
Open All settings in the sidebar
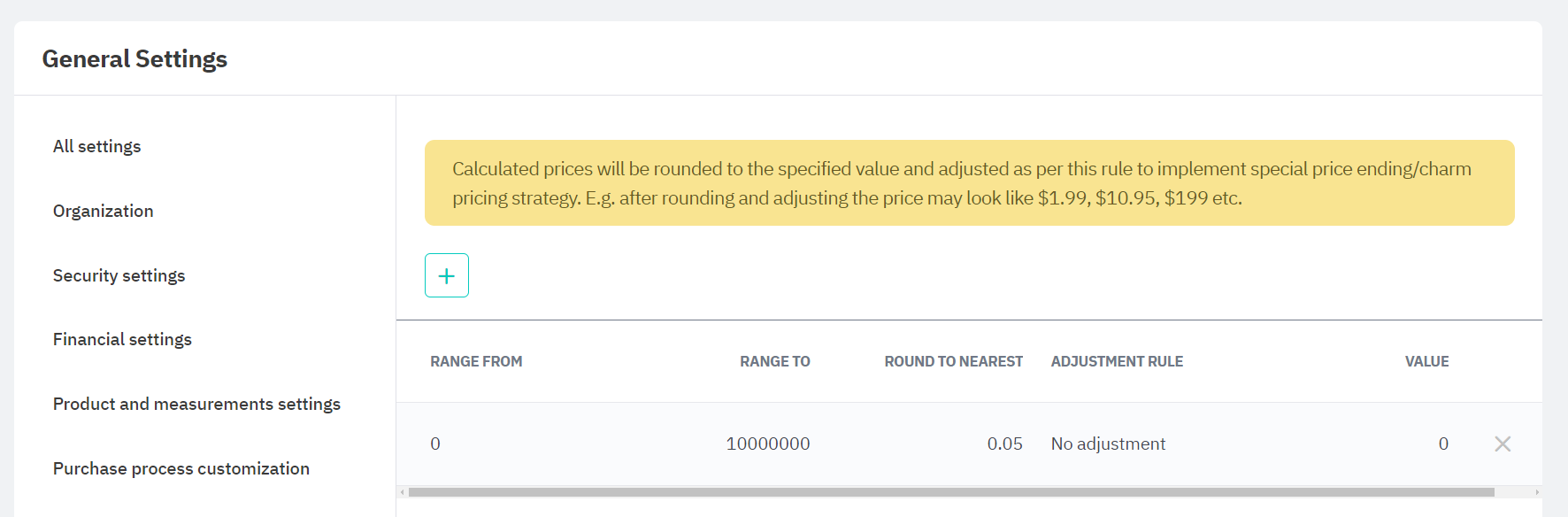pyautogui.click(x=97, y=146)
